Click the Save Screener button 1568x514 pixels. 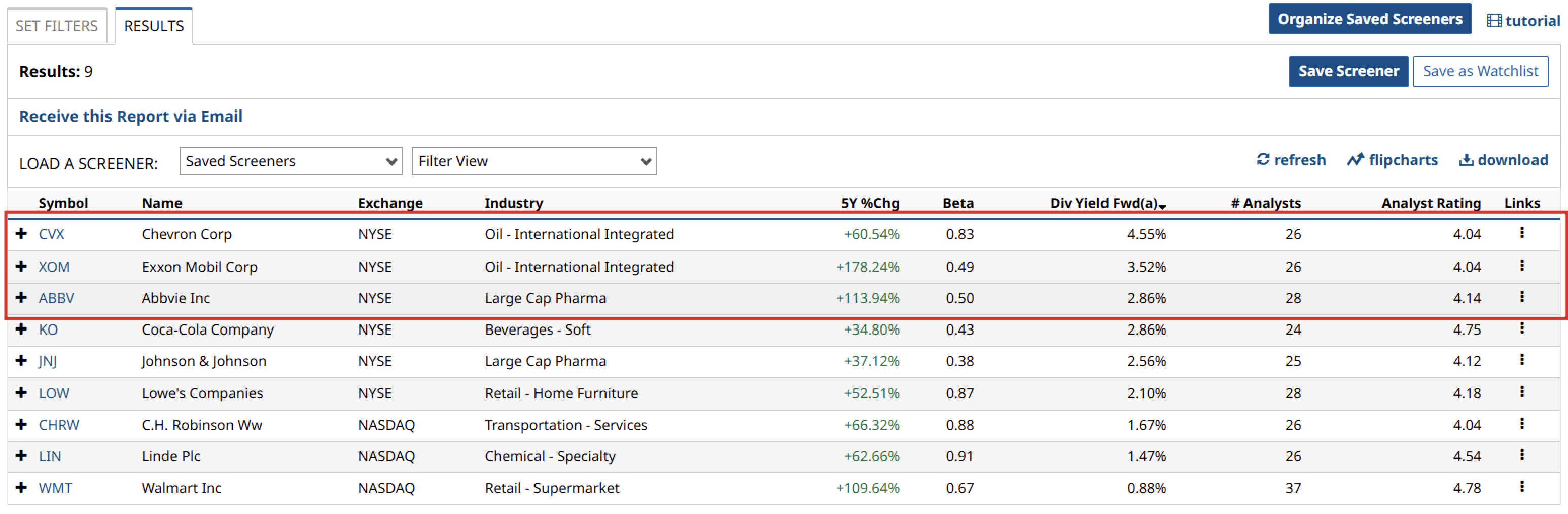(1347, 71)
